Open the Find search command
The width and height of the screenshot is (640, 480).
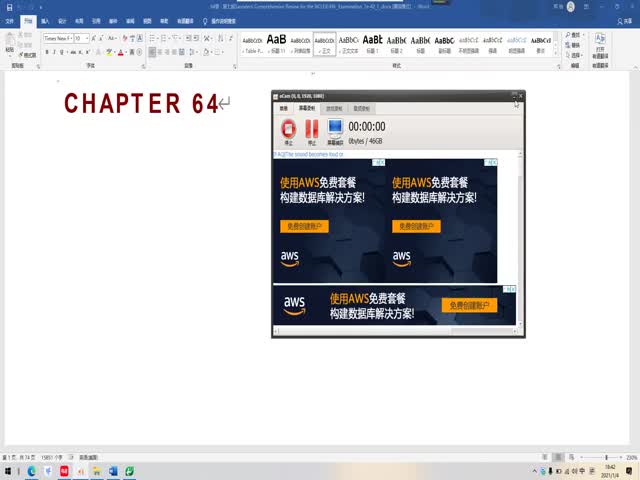coord(573,36)
